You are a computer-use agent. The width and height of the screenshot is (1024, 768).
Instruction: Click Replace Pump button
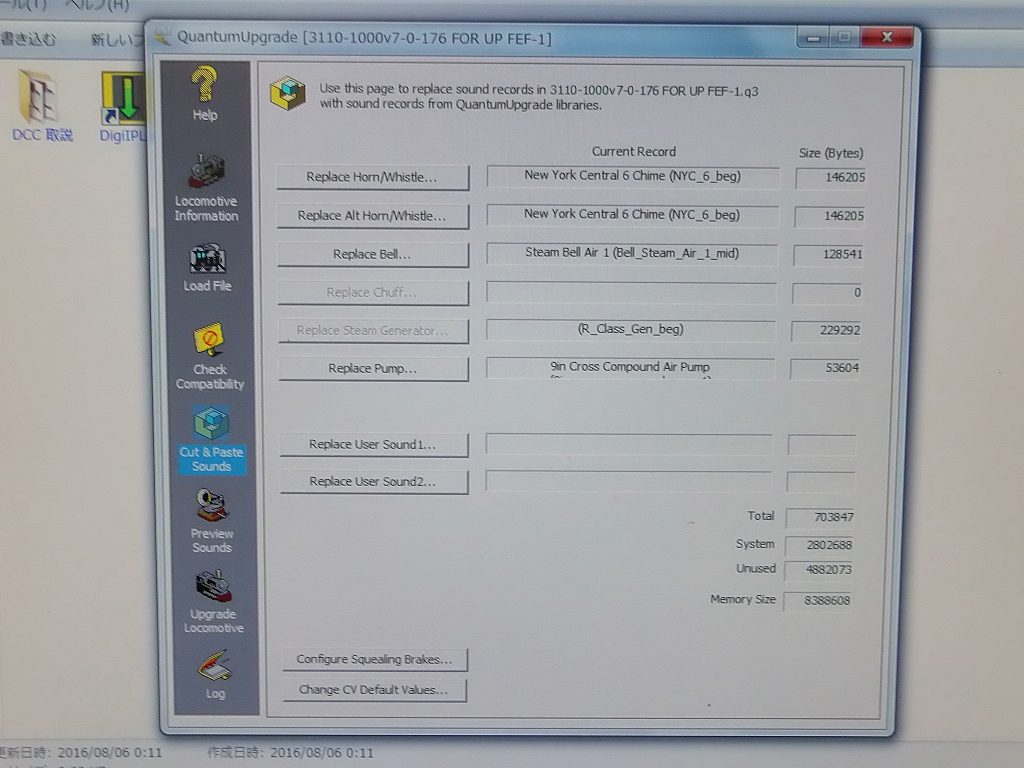(x=373, y=368)
